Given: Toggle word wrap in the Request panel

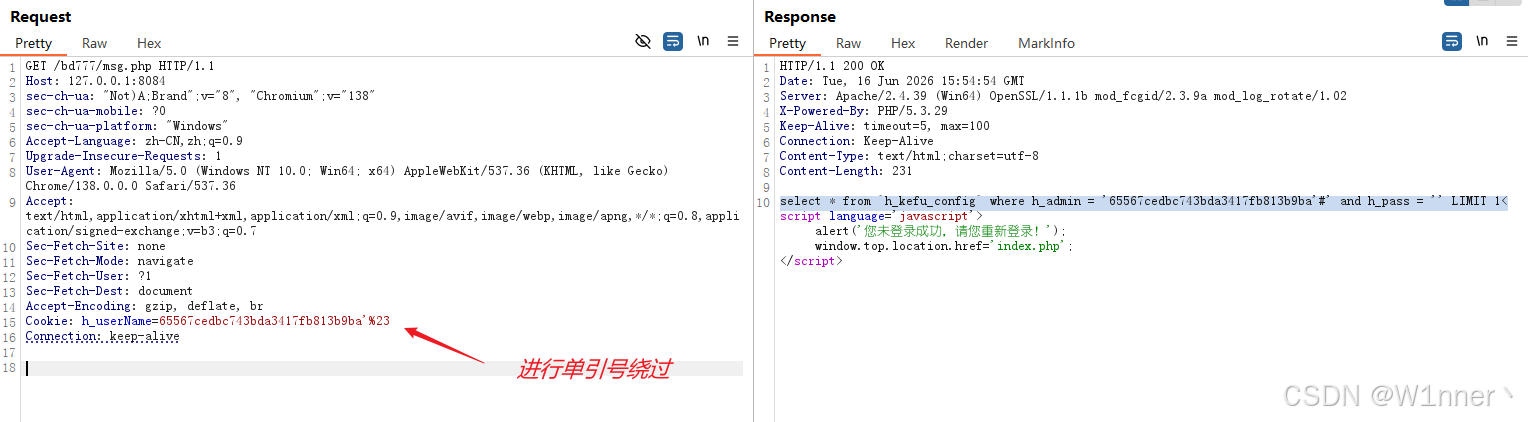Looking at the screenshot, I should click(673, 41).
